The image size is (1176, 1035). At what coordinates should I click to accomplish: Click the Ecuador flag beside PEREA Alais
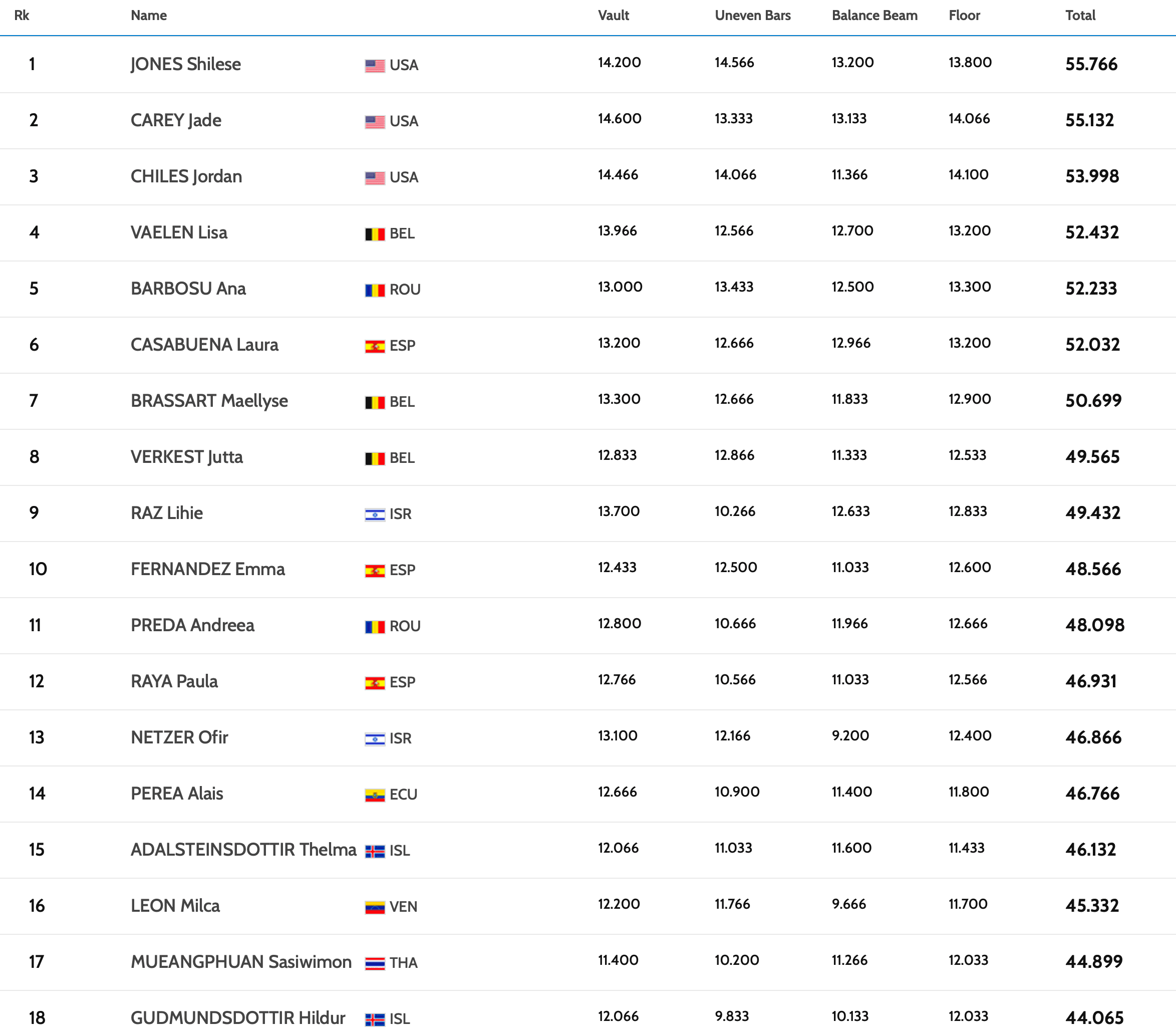(x=375, y=795)
